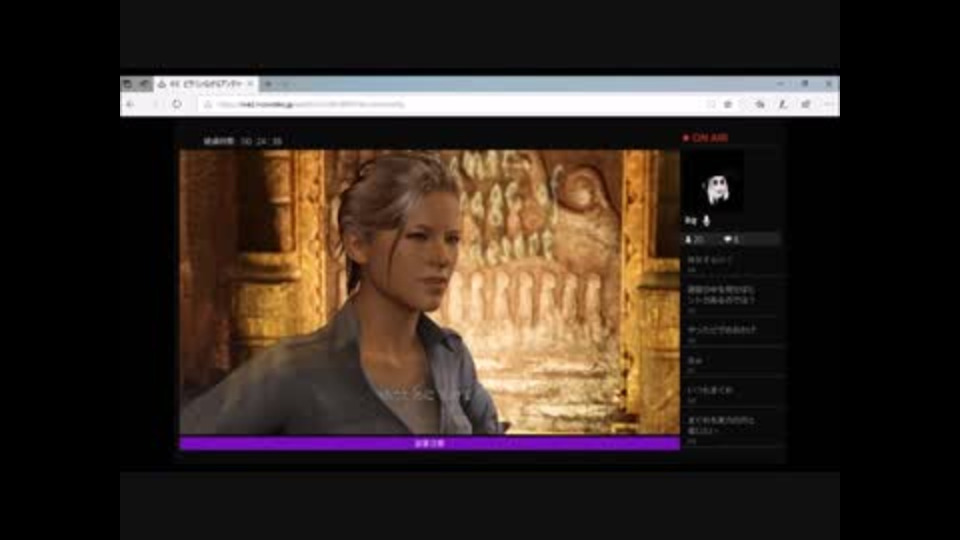This screenshot has height=540, width=960.
Task: Select the first comment in list
Action: click(732, 264)
